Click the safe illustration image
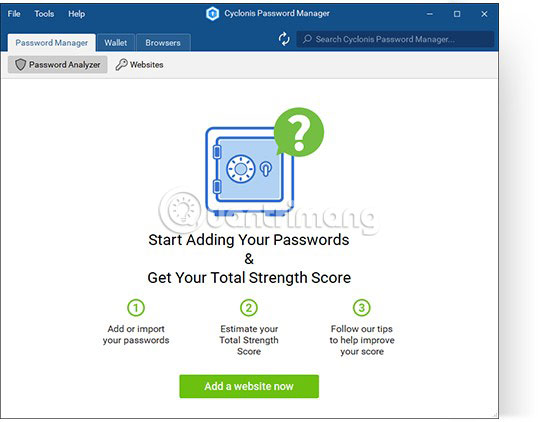The height and width of the screenshot is (422, 538). 249,171
